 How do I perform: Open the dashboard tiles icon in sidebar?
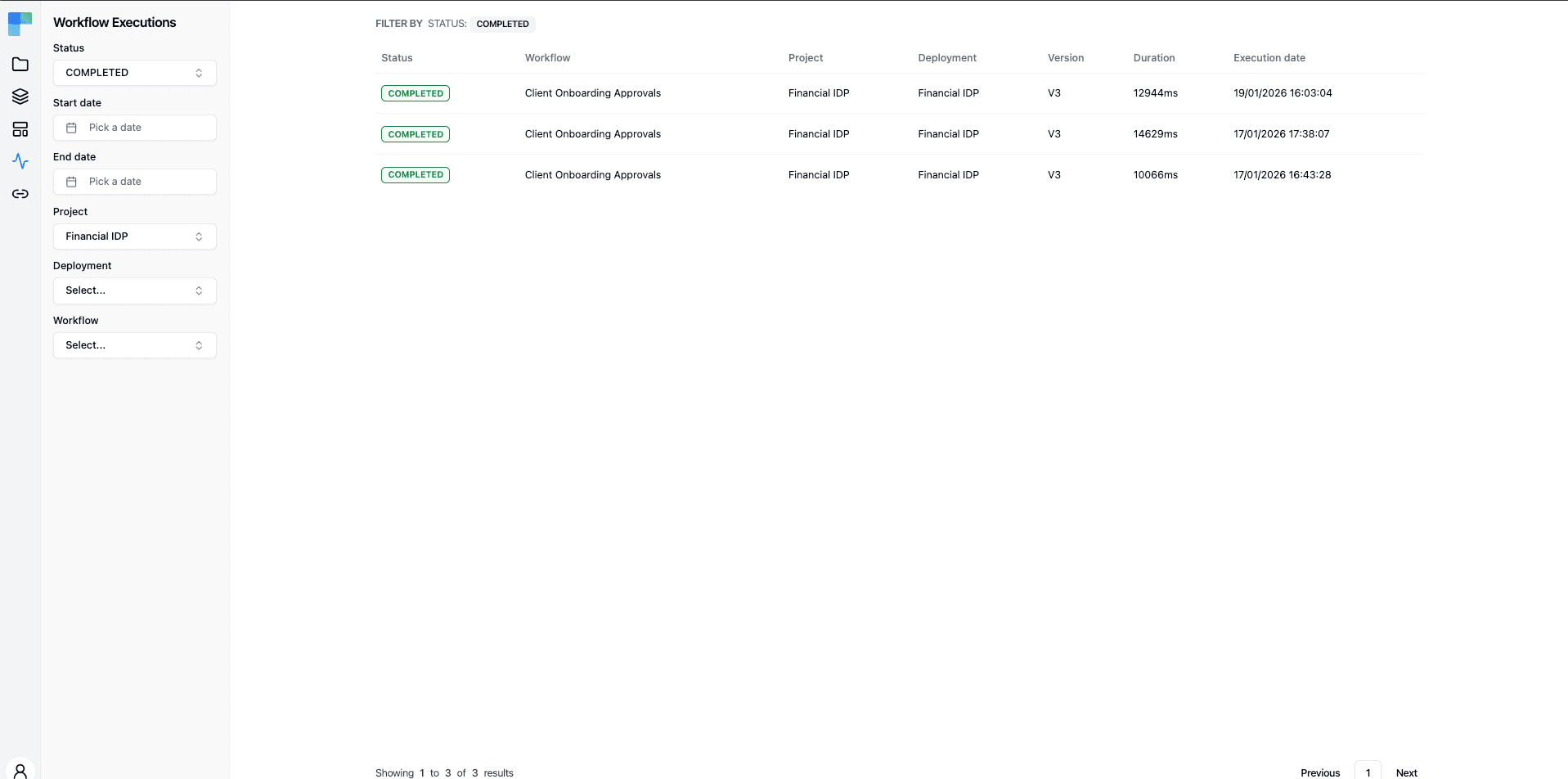pyautogui.click(x=20, y=128)
